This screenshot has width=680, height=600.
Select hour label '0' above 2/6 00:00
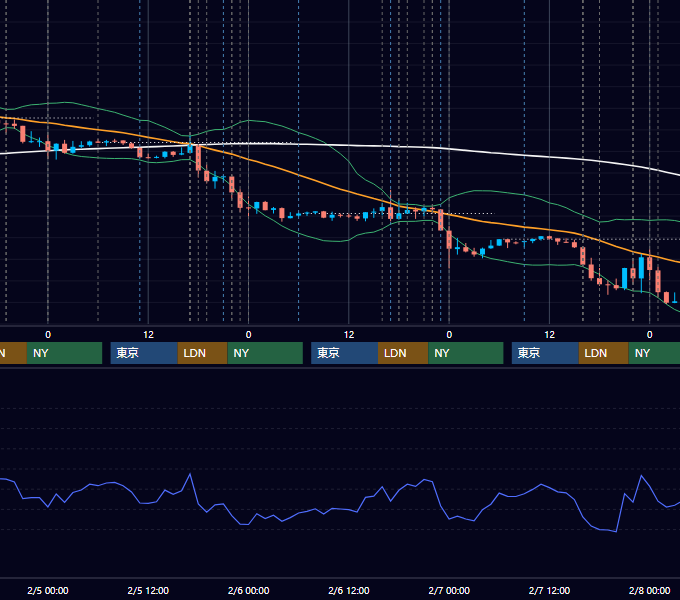248,335
